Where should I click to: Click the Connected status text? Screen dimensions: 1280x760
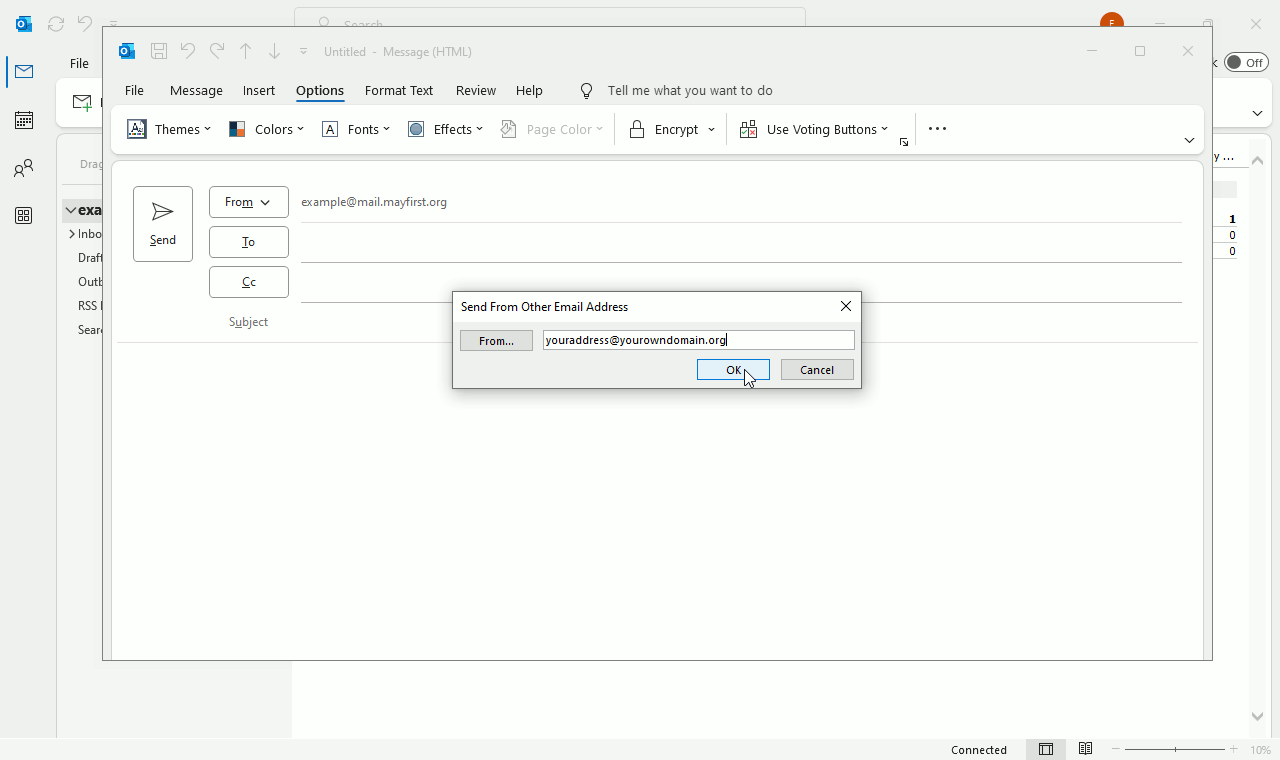(979, 750)
